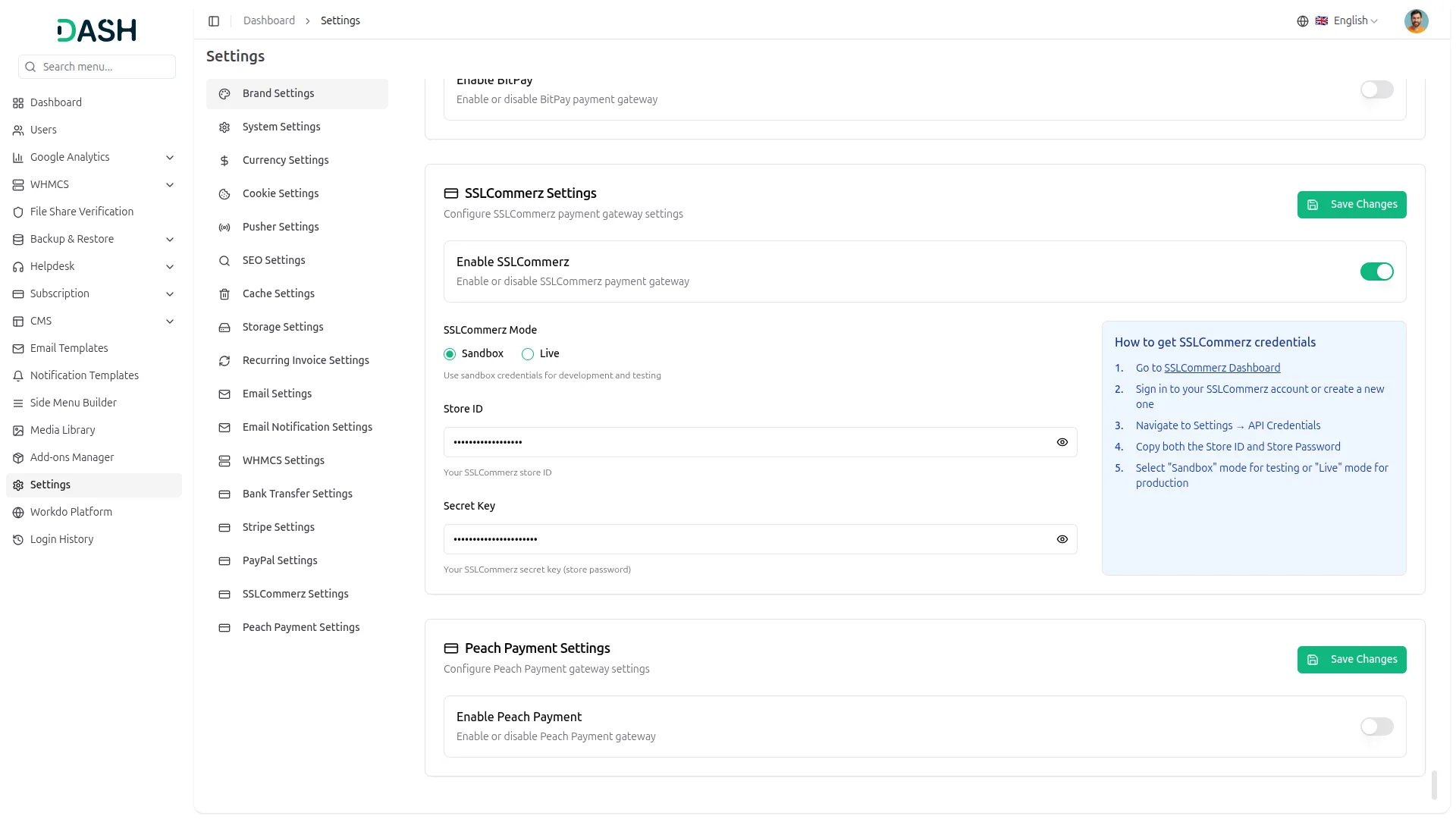Click the WHMCS server icon in sidebar

[x=18, y=185]
